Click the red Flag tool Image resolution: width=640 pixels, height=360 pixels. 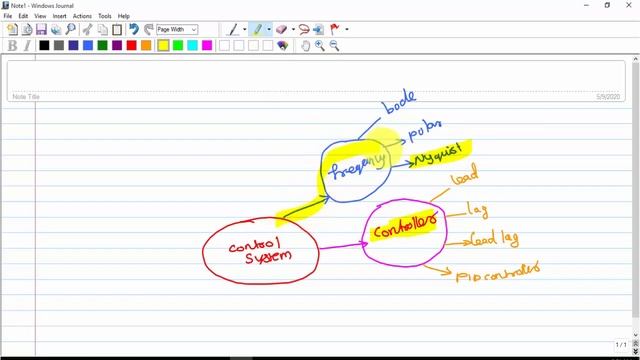pos(335,29)
